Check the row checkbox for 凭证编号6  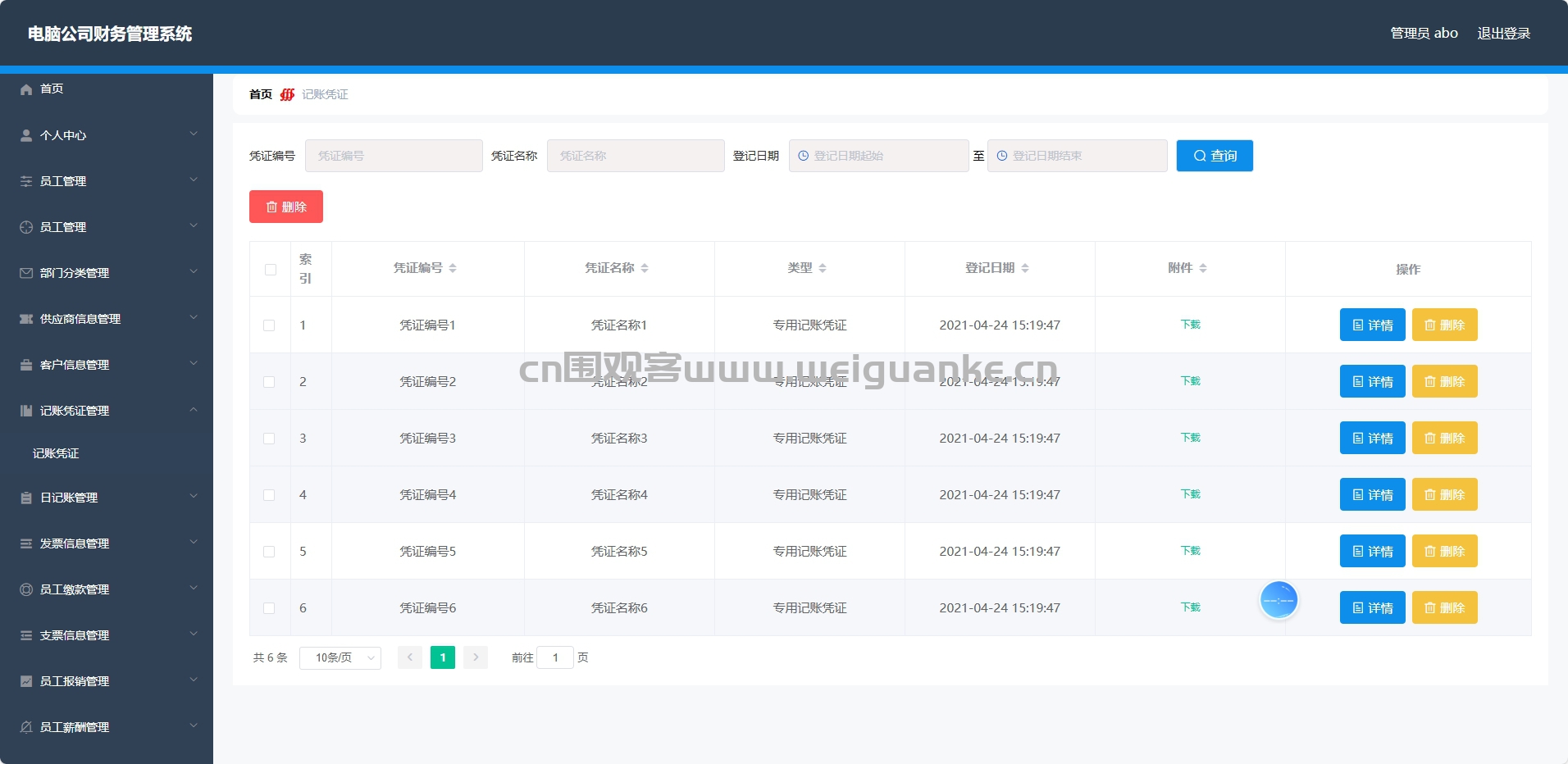[x=269, y=608]
